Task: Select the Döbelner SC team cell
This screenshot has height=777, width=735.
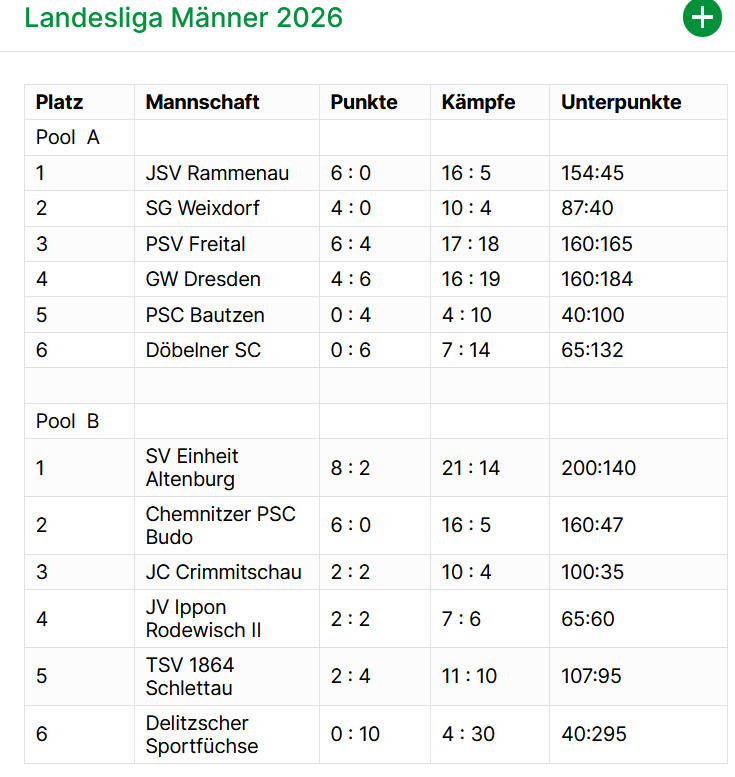Action: 203,350
